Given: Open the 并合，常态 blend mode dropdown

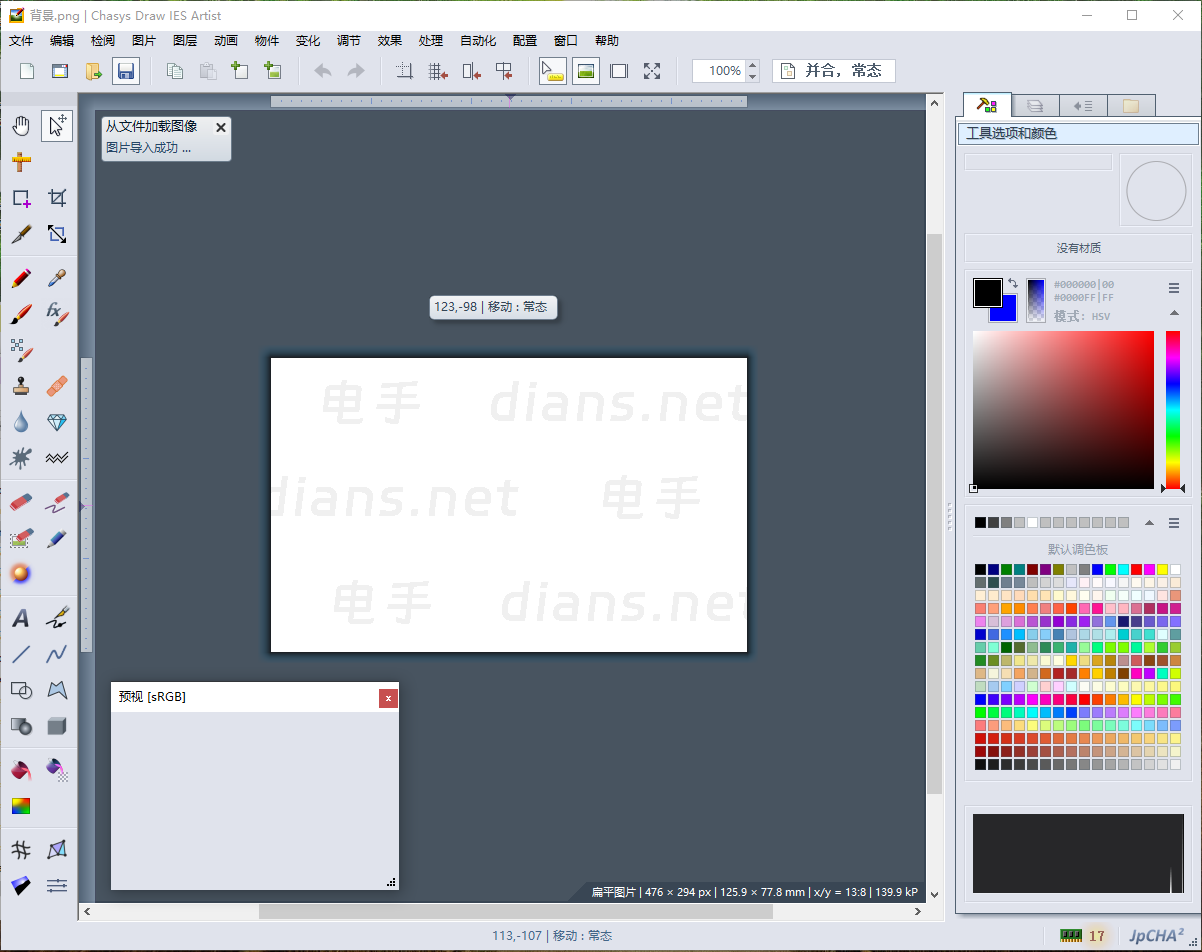Looking at the screenshot, I should [x=834, y=71].
